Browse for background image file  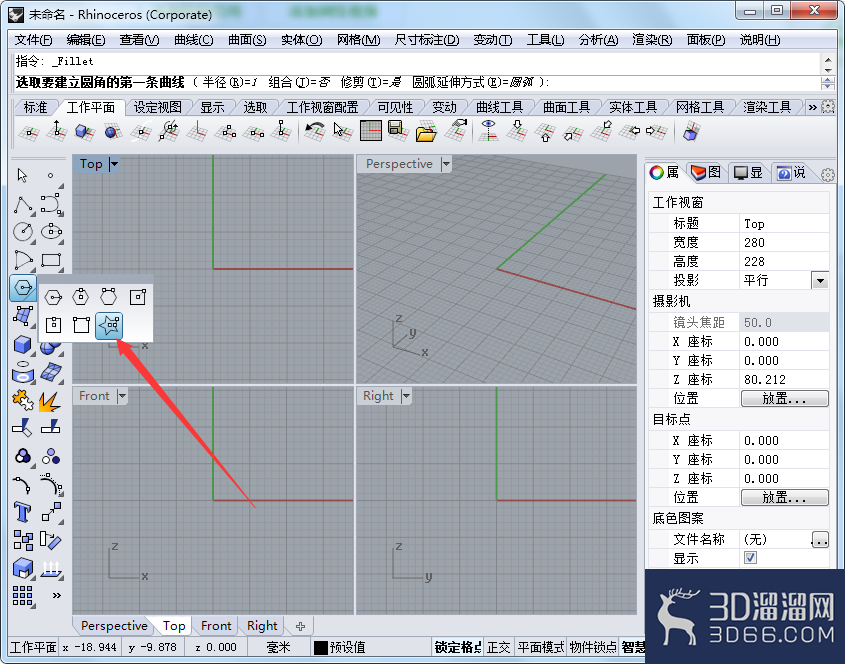pos(820,539)
